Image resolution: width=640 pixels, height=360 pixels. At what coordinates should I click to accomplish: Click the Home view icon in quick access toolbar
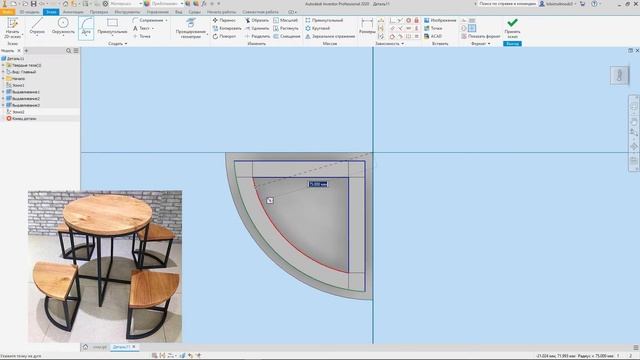tap(65, 4)
